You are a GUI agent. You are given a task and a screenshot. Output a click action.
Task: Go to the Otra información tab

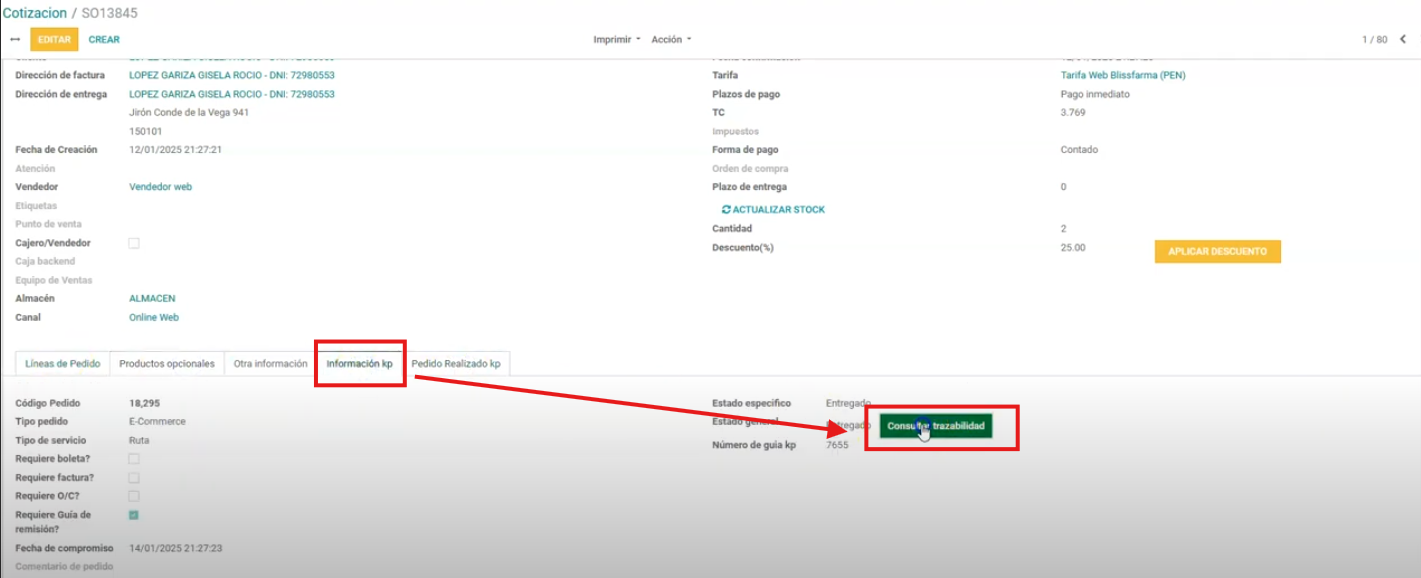(x=270, y=364)
